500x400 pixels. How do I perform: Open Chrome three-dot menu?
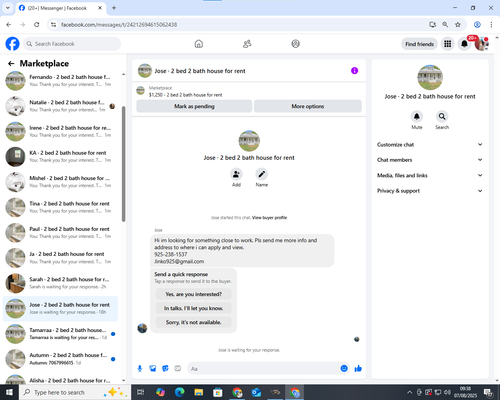point(491,24)
